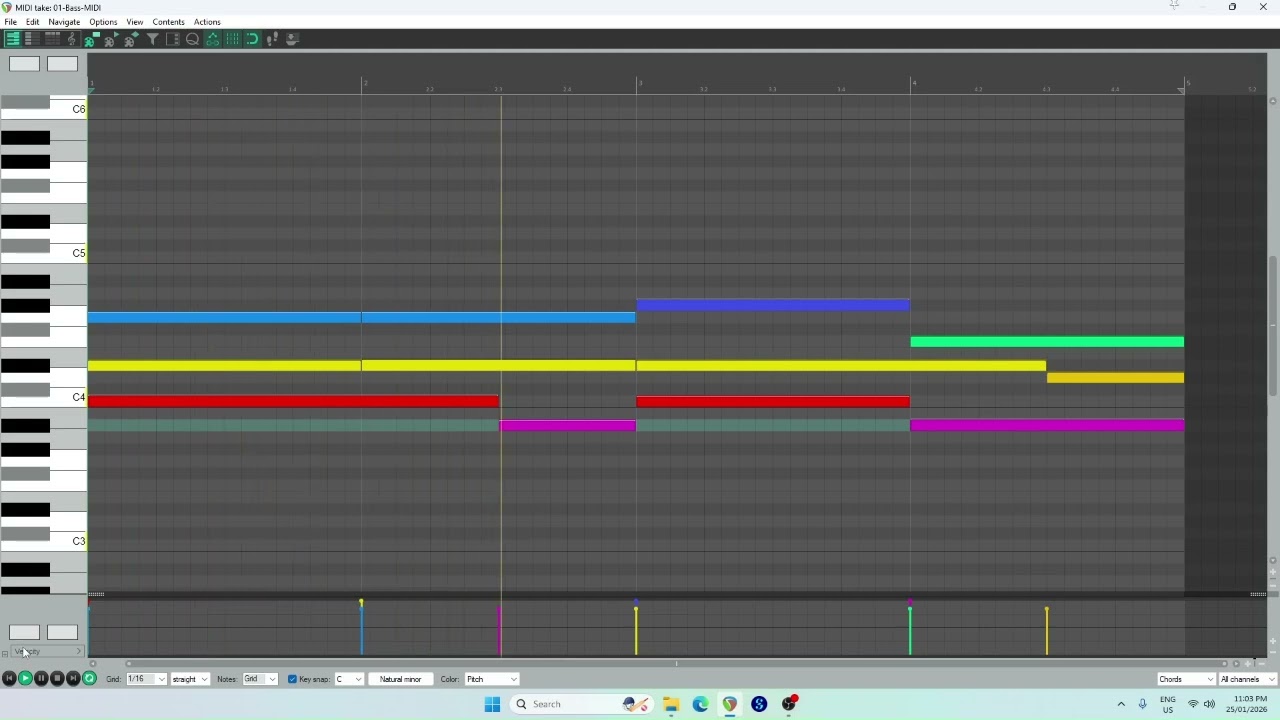Open the event filter funnel
1280x720 pixels.
click(152, 39)
